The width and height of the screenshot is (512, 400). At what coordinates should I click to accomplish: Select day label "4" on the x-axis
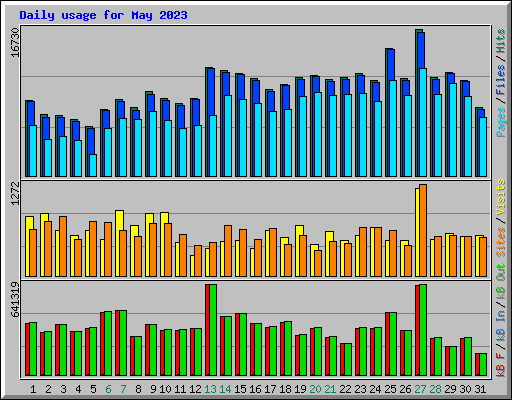point(78,389)
